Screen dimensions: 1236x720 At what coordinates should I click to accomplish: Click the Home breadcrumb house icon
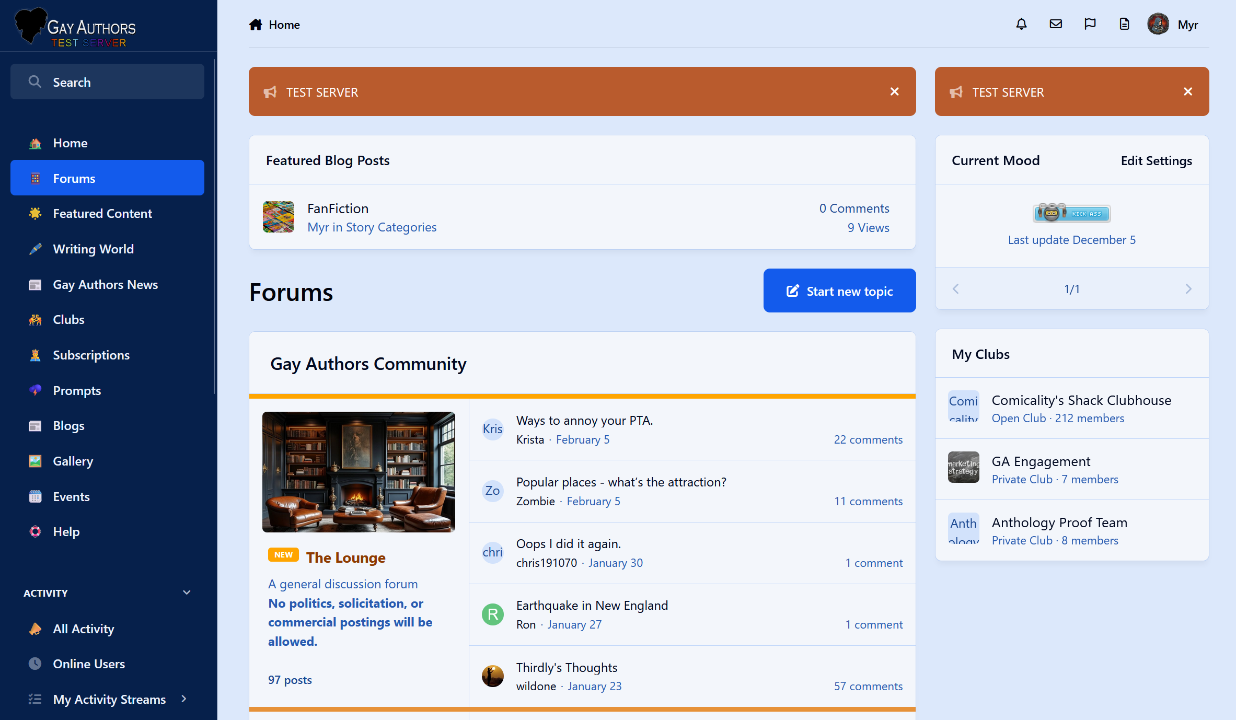[x=256, y=25]
